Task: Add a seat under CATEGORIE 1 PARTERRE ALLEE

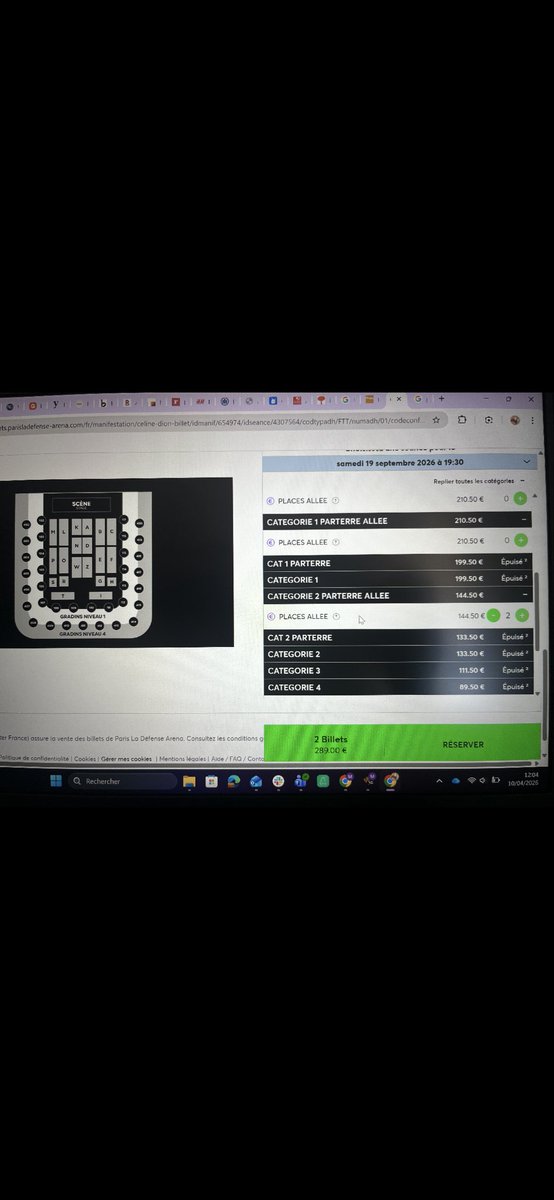Action: click(522, 542)
